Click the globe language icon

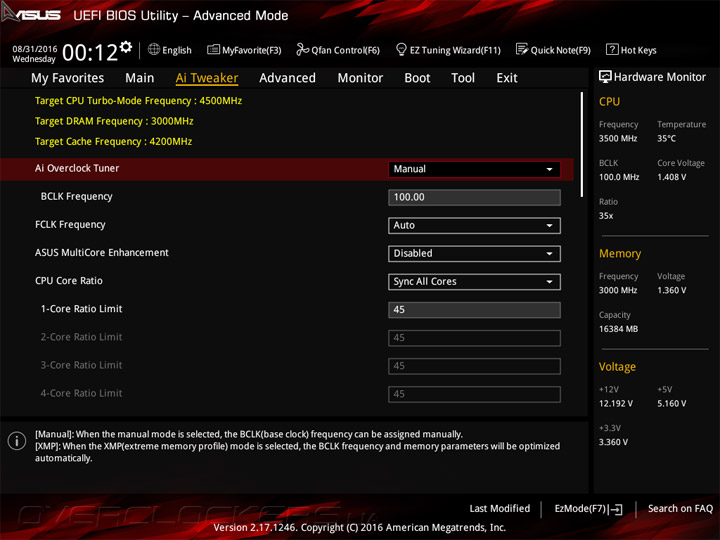click(154, 49)
